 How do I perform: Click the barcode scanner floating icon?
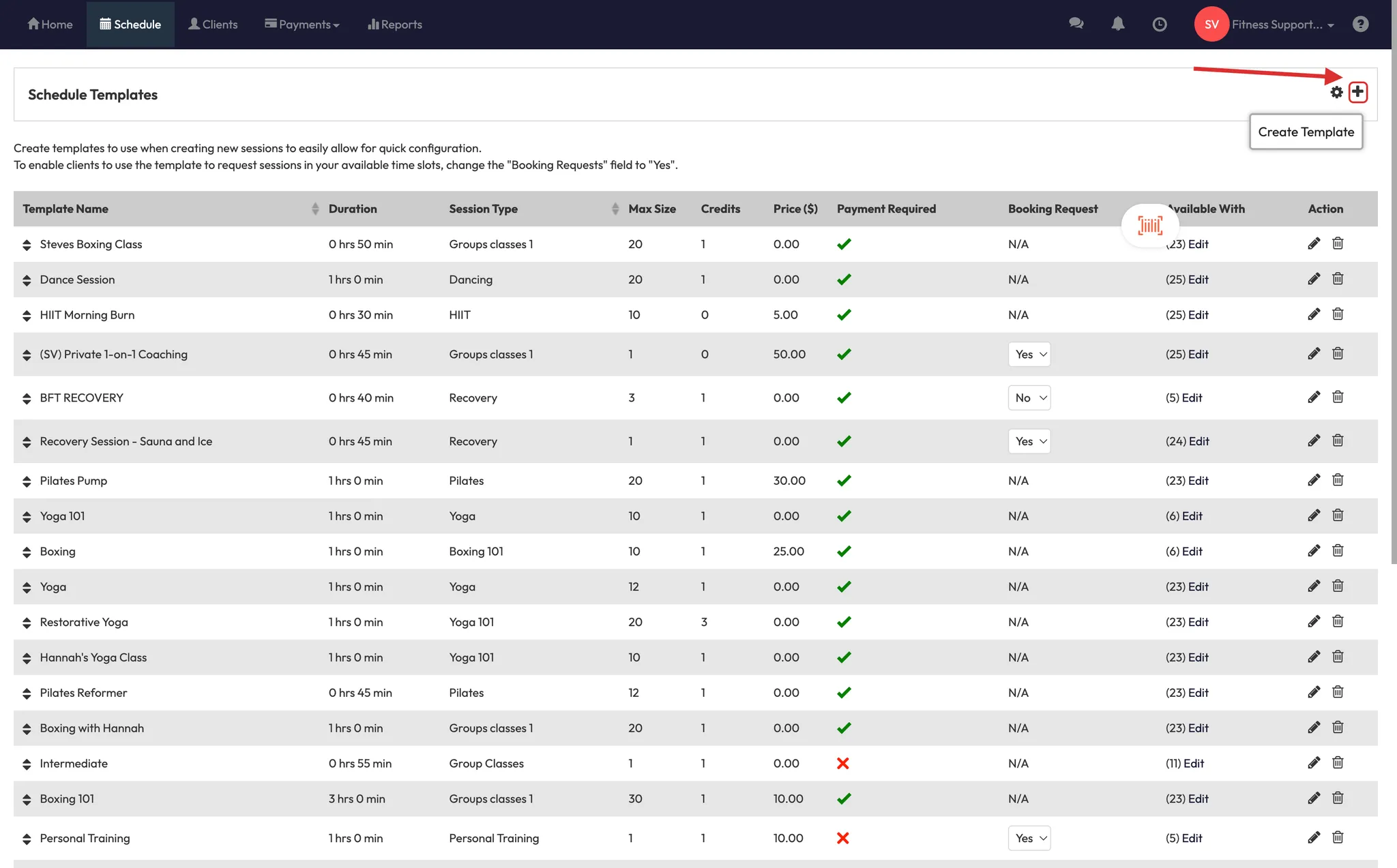1150,225
